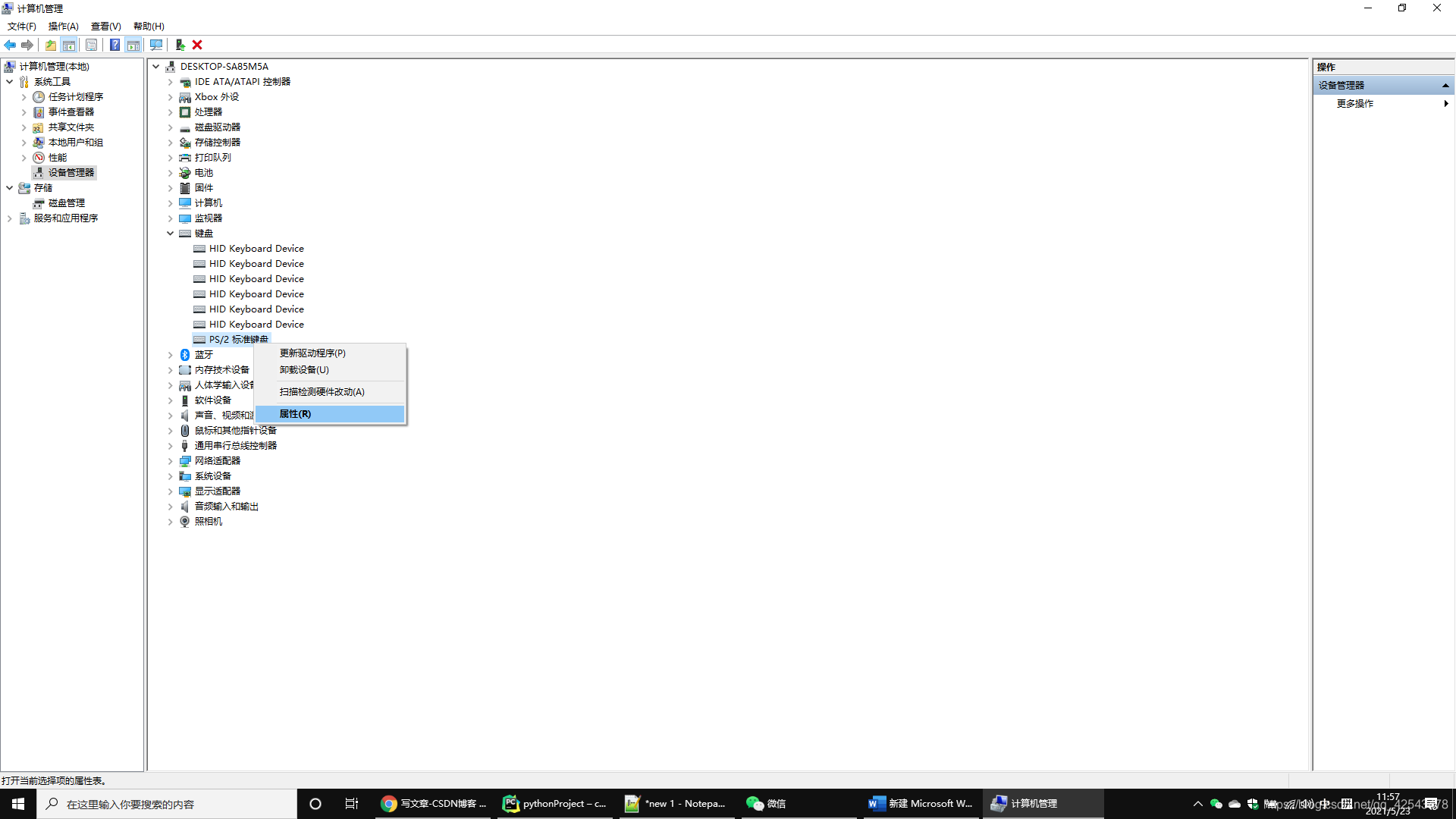Select first HID Keyboard Device entry
This screenshot has height=819, width=1456.
(x=256, y=249)
